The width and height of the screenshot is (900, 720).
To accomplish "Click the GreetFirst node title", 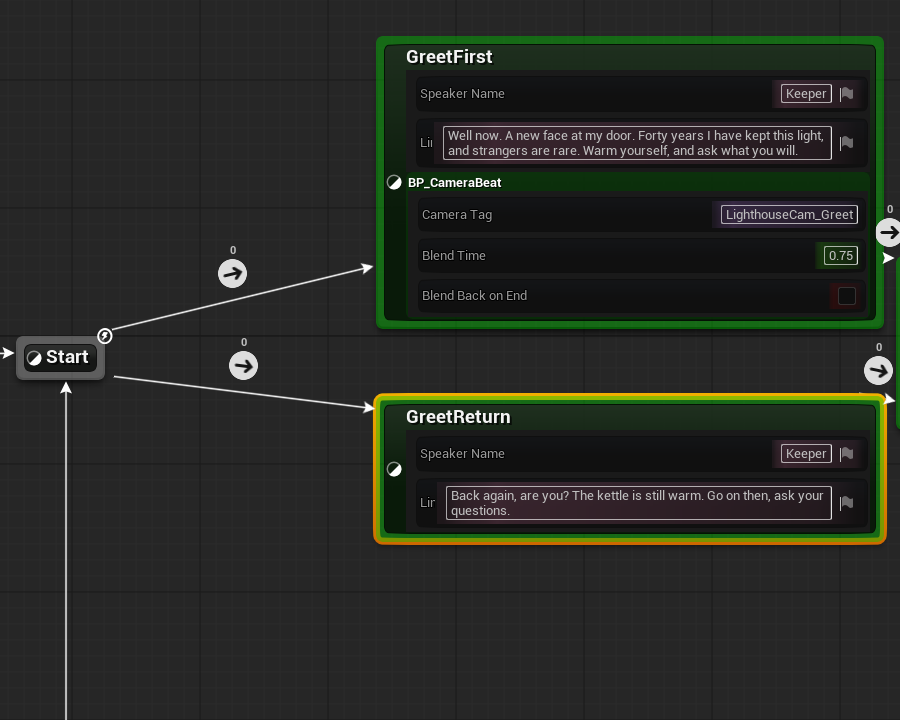I will pos(449,57).
